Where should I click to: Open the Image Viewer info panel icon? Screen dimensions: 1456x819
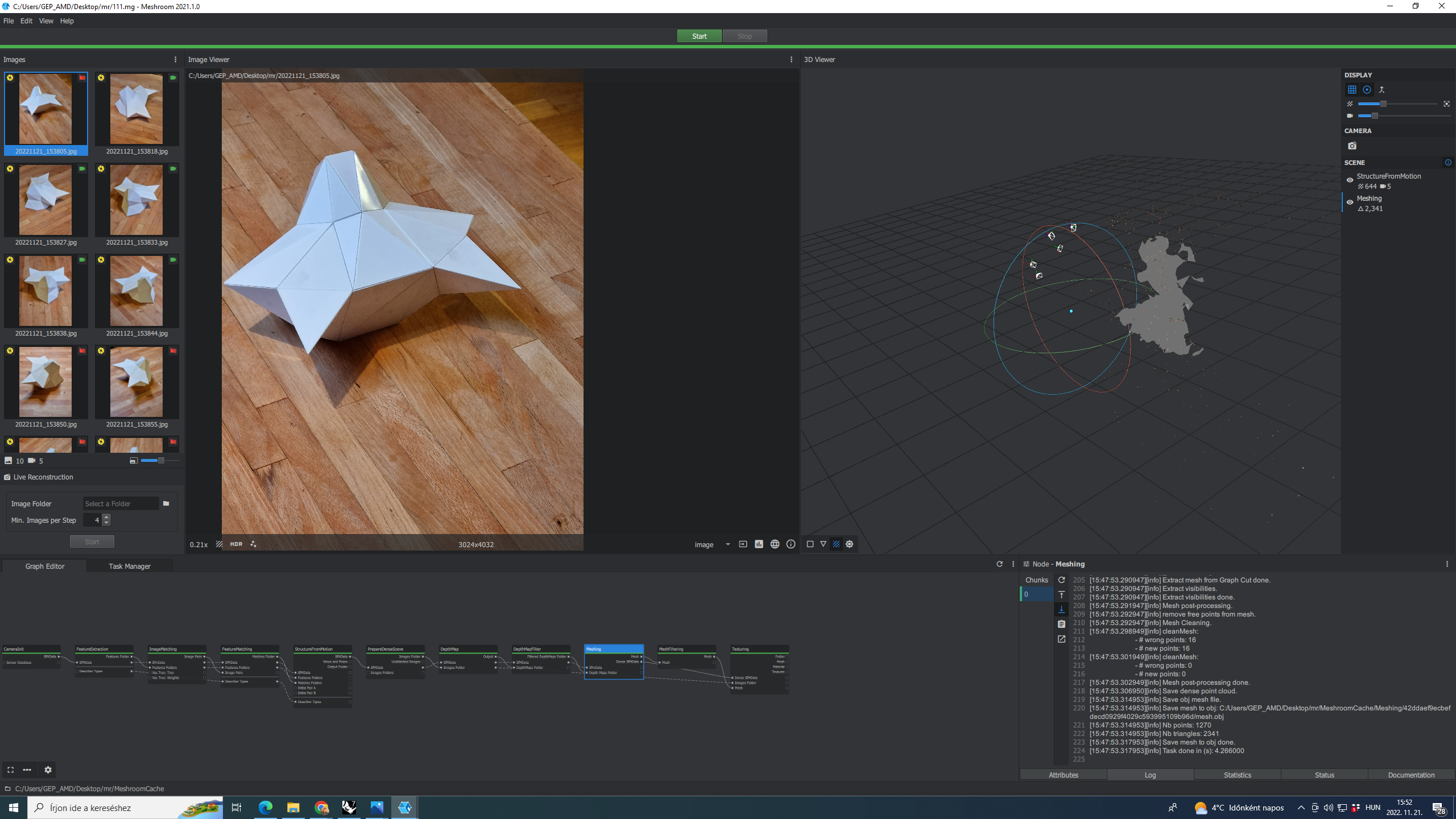[x=791, y=544]
